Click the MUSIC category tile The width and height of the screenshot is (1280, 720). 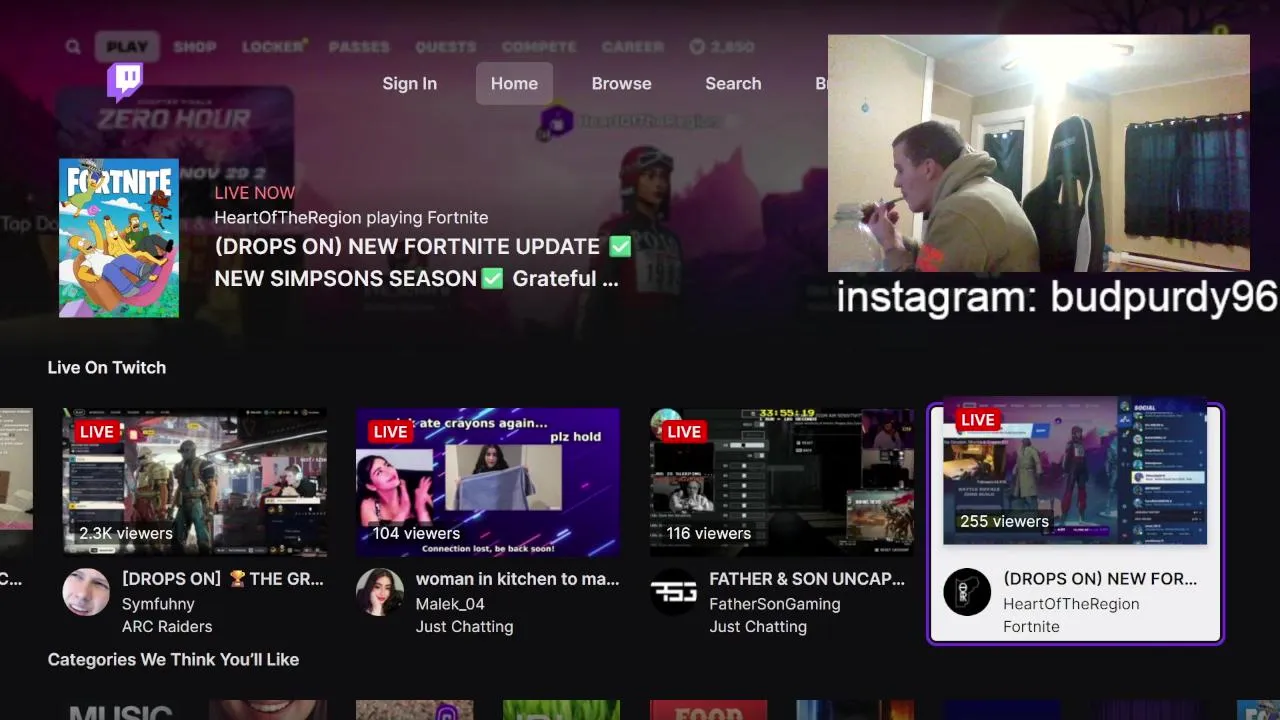121,710
